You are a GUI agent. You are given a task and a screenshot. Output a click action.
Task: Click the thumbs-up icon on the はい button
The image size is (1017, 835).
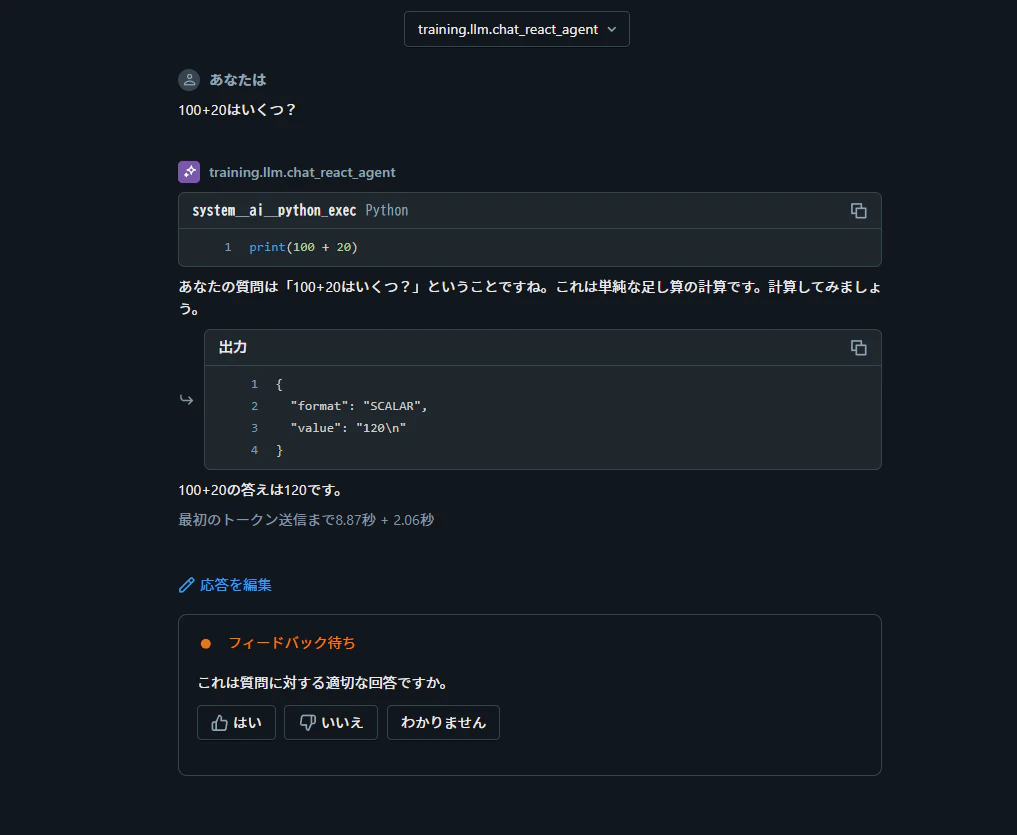[x=219, y=723]
